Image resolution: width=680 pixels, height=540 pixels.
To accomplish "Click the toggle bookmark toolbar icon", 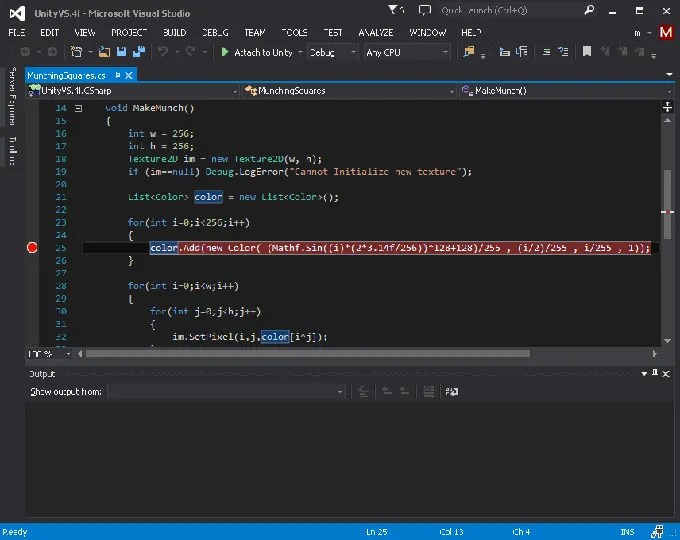I will click(587, 52).
